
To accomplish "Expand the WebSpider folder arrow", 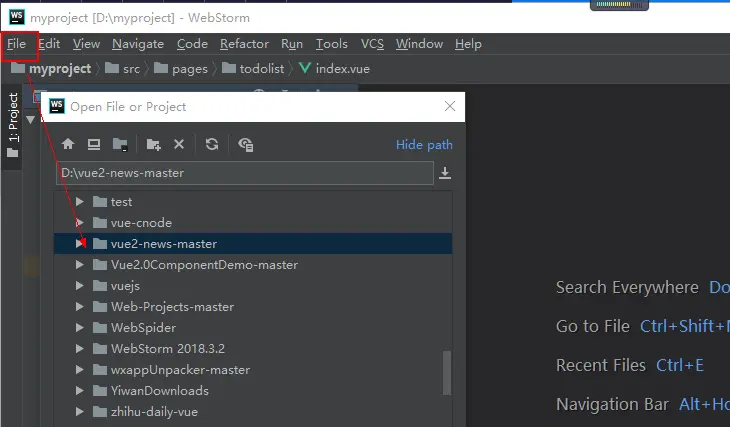I will tap(80, 327).
